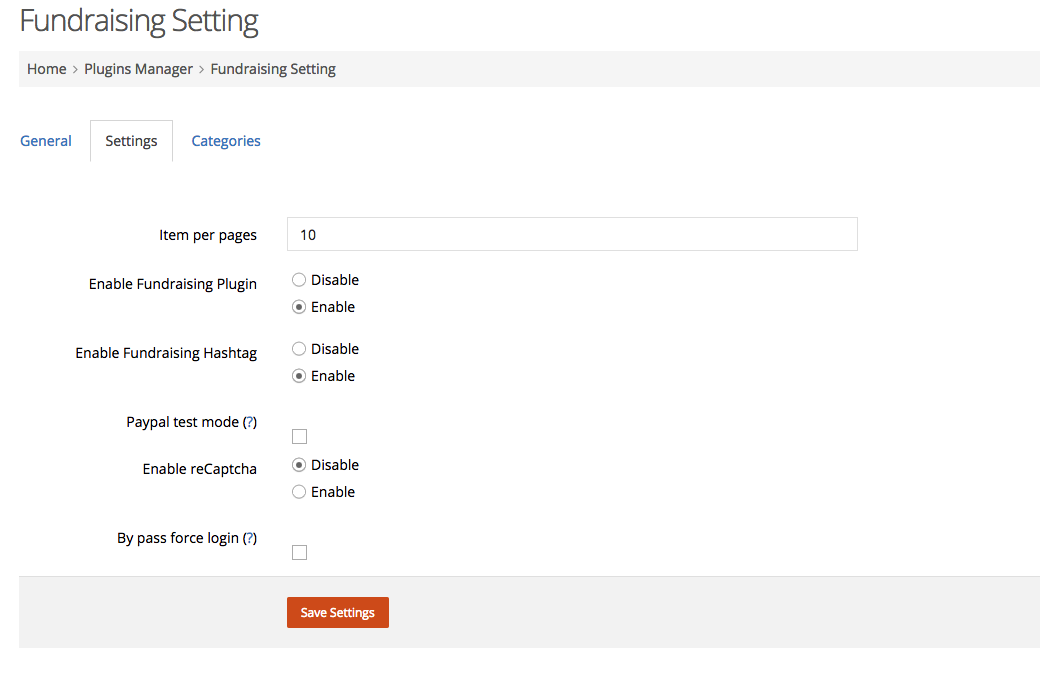Open the General tab
The height and width of the screenshot is (694, 1059).
(x=46, y=140)
